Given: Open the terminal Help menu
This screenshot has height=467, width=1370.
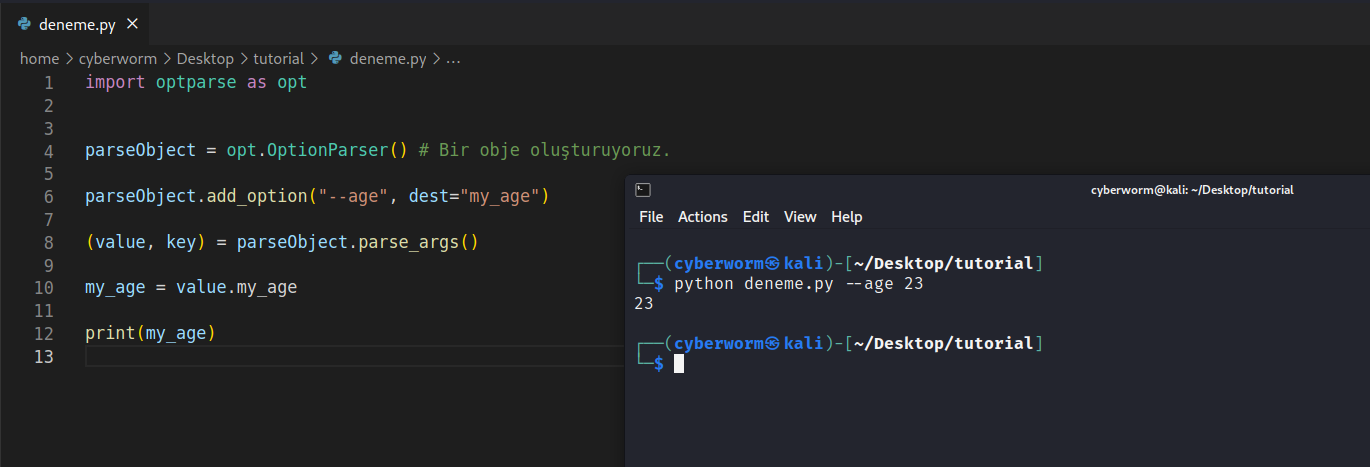Looking at the screenshot, I should pos(847,217).
